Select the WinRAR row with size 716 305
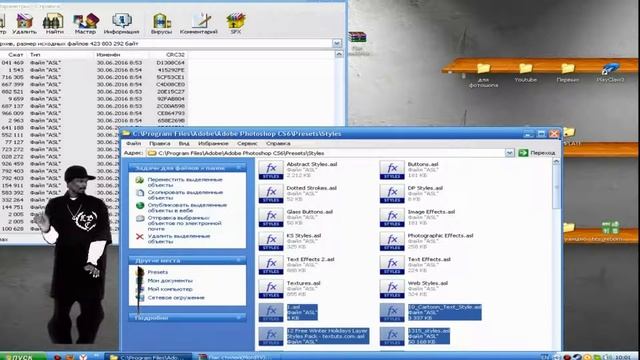Image resolution: width=640 pixels, height=360 pixels. coord(93,77)
